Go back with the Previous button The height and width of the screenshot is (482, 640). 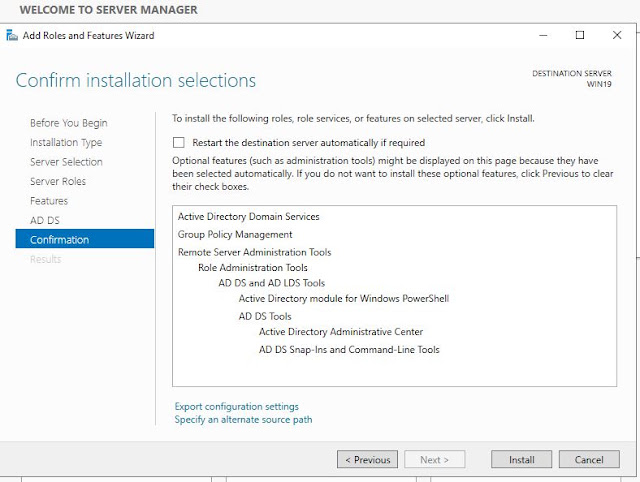[367, 460]
